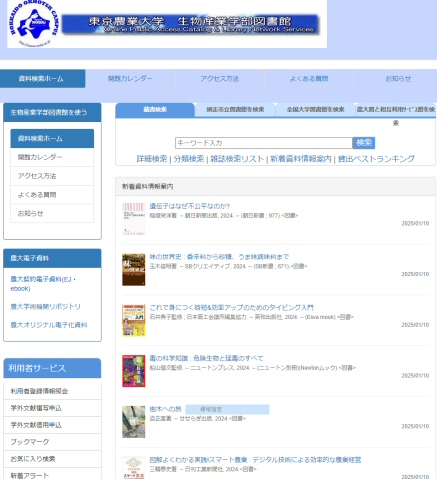Open the title 図解よくわかる実践!スマート農業

(x=255, y=460)
